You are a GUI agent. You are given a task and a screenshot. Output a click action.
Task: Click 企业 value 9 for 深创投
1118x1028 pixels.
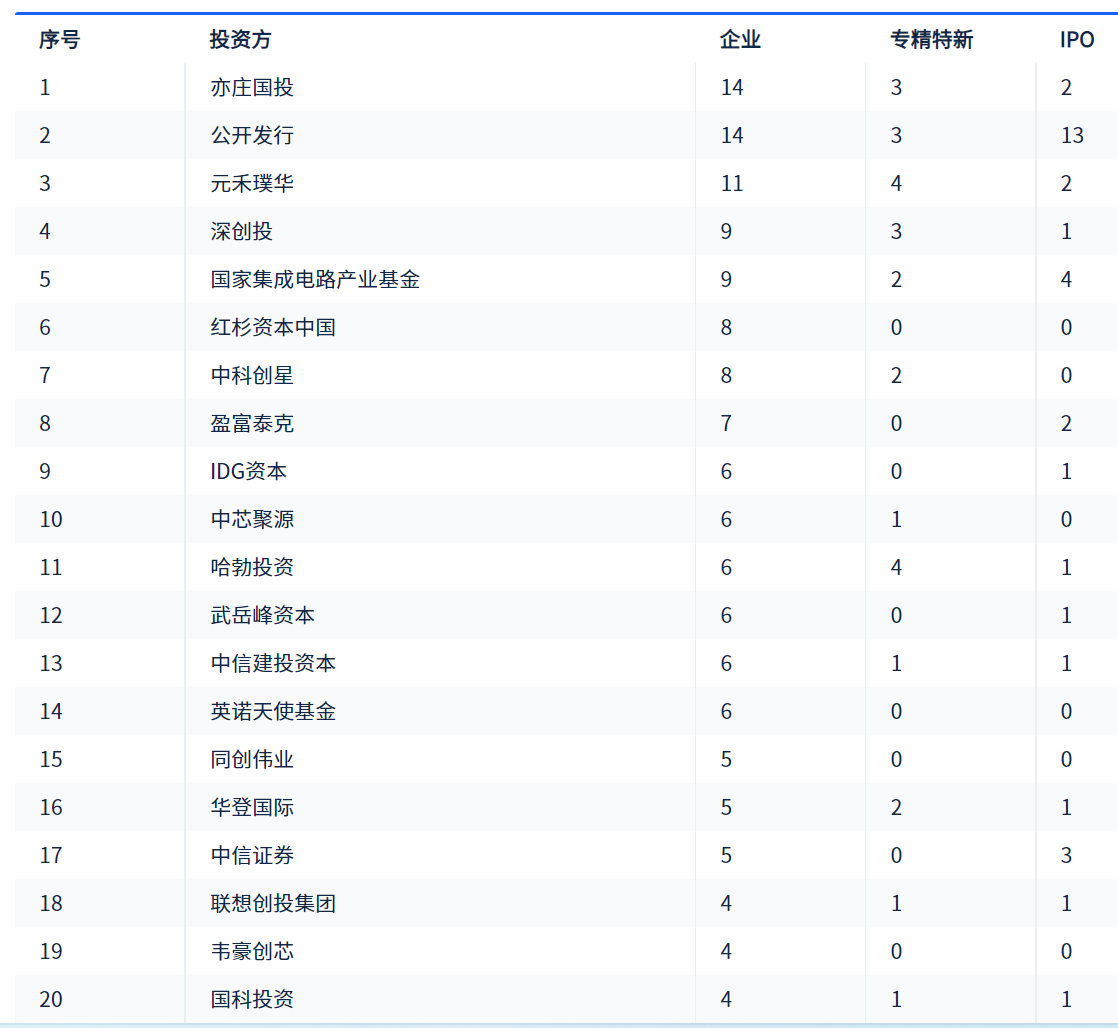pos(726,231)
